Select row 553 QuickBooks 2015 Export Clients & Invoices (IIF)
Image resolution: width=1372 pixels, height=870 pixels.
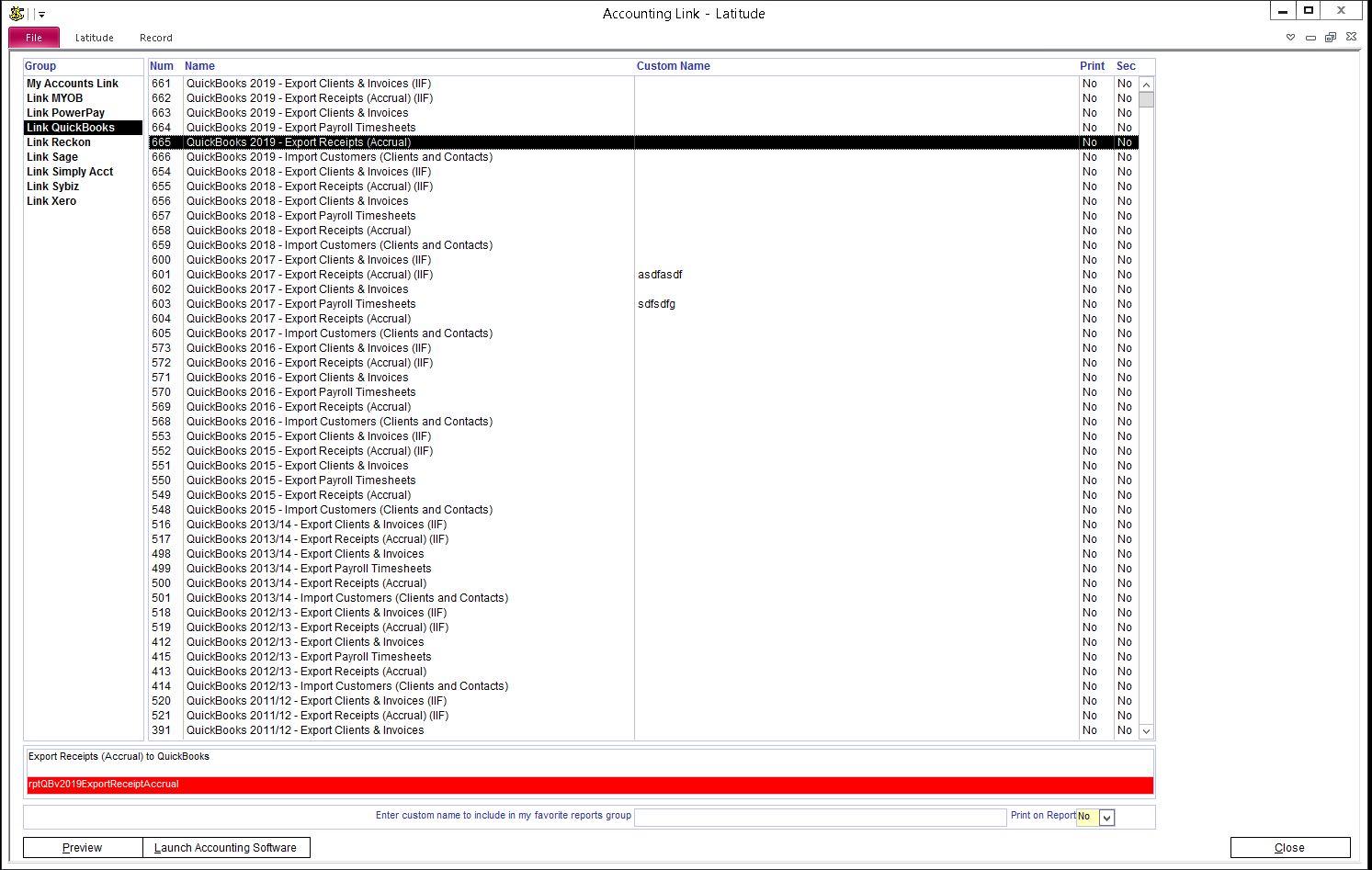point(643,436)
